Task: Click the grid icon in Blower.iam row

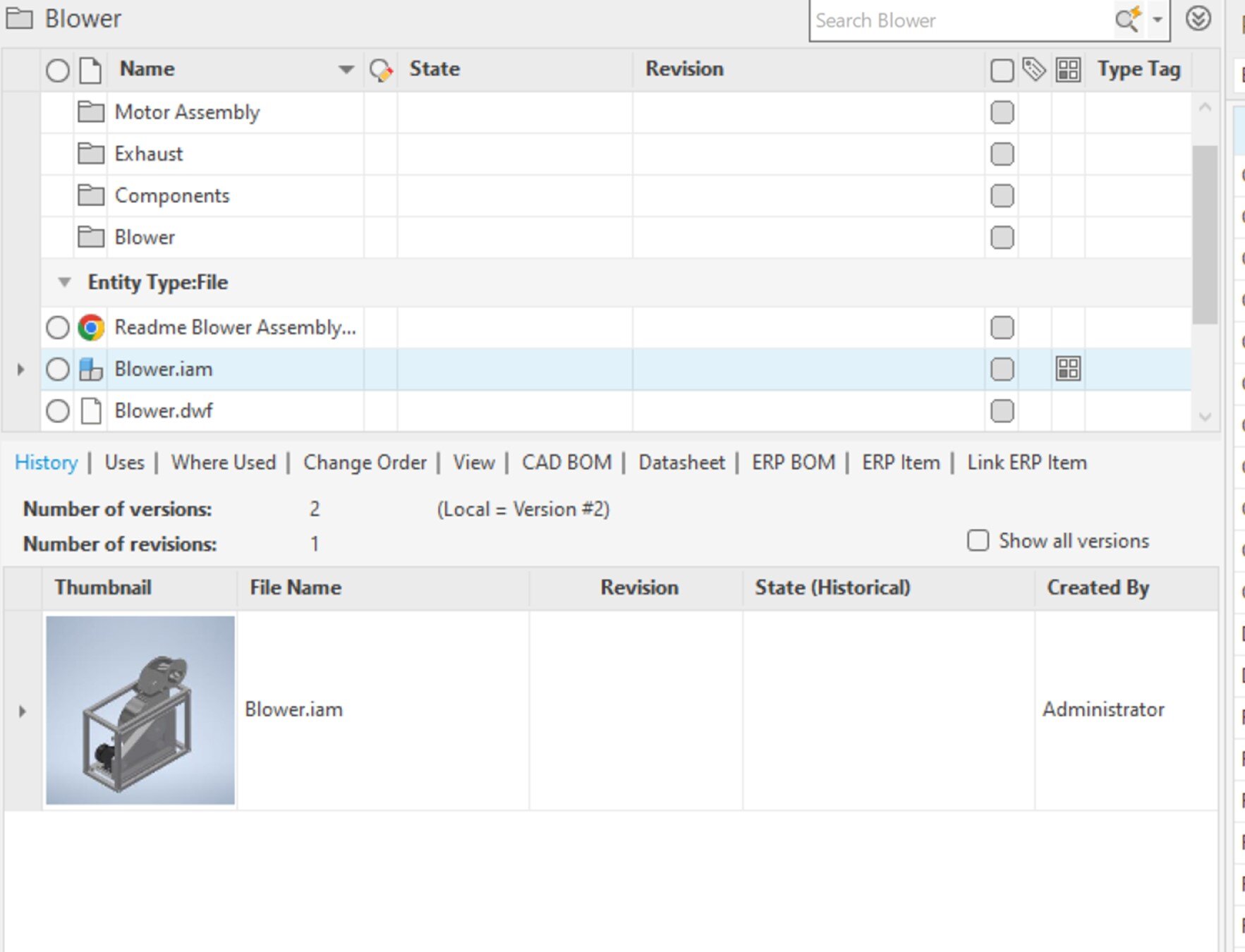Action: [x=1068, y=368]
